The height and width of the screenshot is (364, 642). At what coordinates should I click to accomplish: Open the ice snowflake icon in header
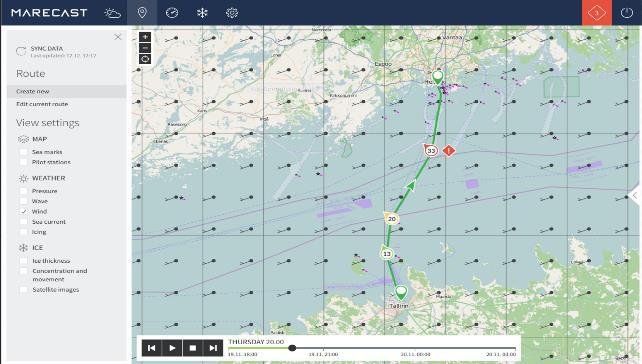tap(202, 13)
